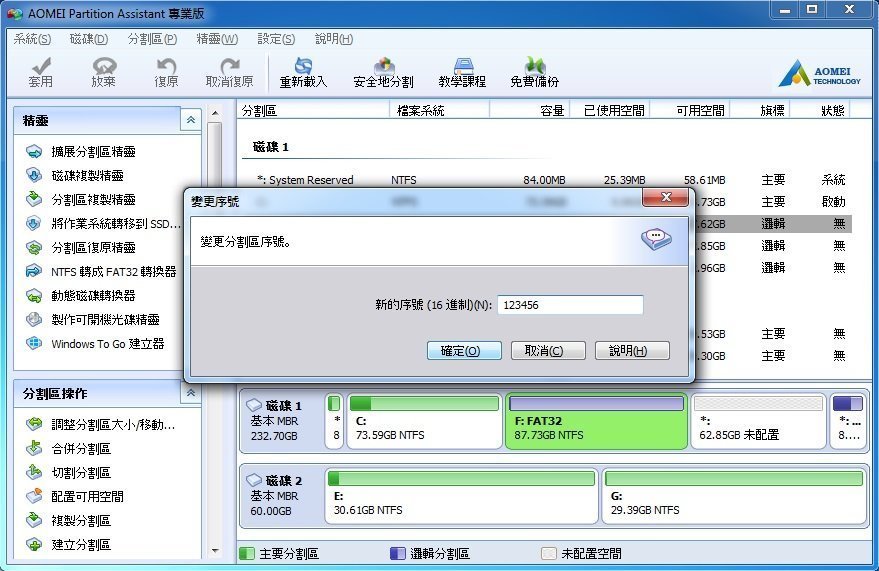
Task: Click the 取消復原 (Redo) arrow icon
Action: click(230, 66)
